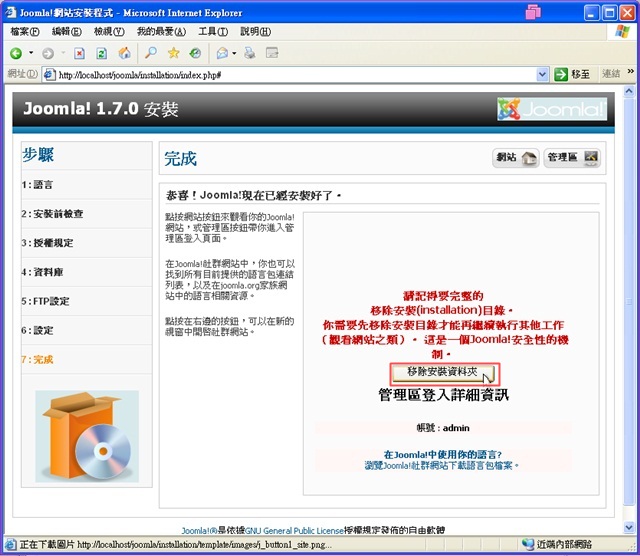640x556 pixels.
Task: Click vertical scrollbar up arrow
Action: (x=629, y=91)
